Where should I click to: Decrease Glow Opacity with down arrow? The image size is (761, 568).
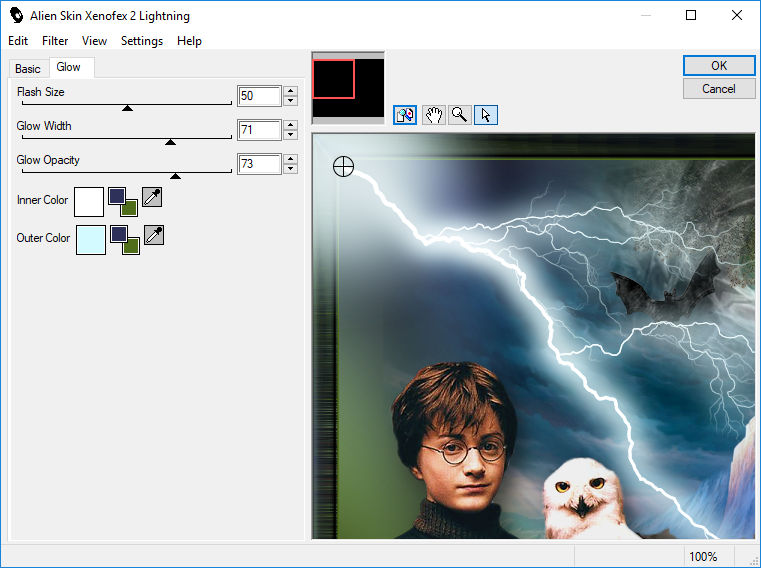click(290, 168)
